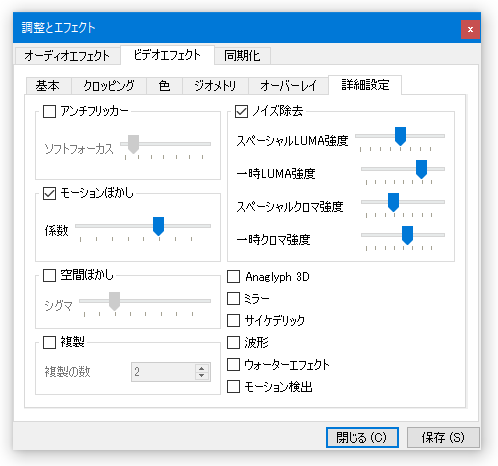Viewport: 498px width, 466px height.
Task: Open the ジオメトリ sub-tab
Action: point(215,86)
